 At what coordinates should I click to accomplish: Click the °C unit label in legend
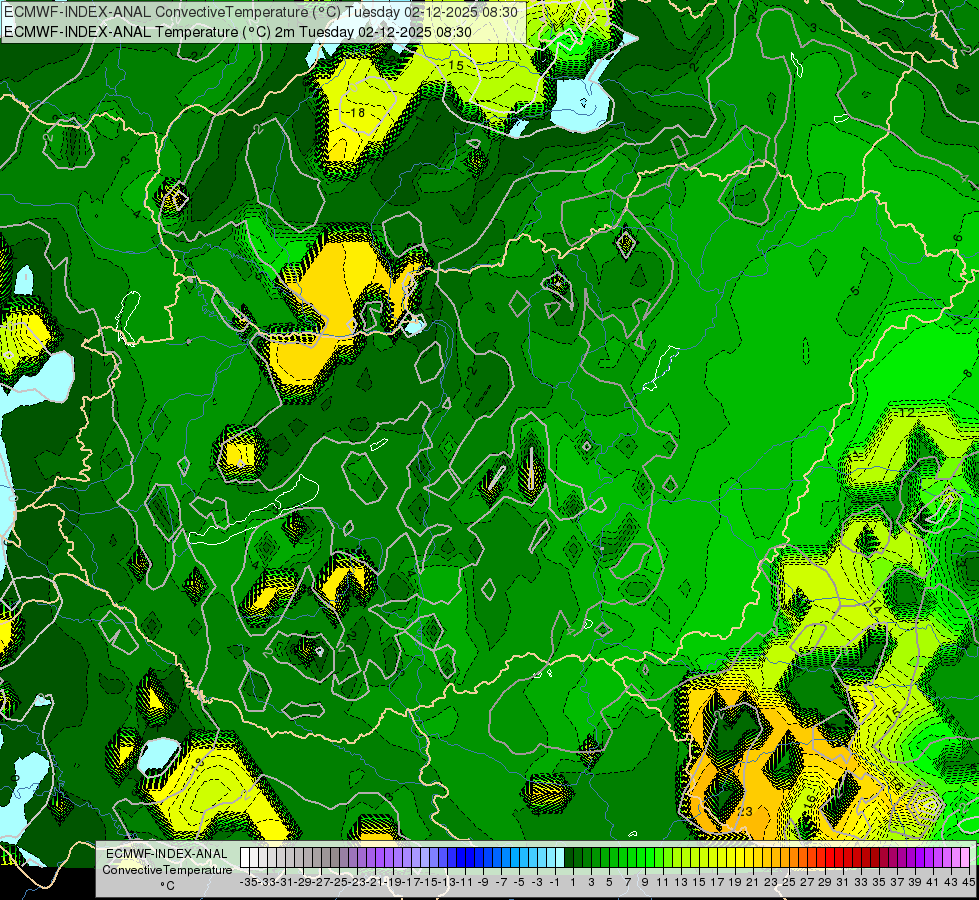point(167,886)
